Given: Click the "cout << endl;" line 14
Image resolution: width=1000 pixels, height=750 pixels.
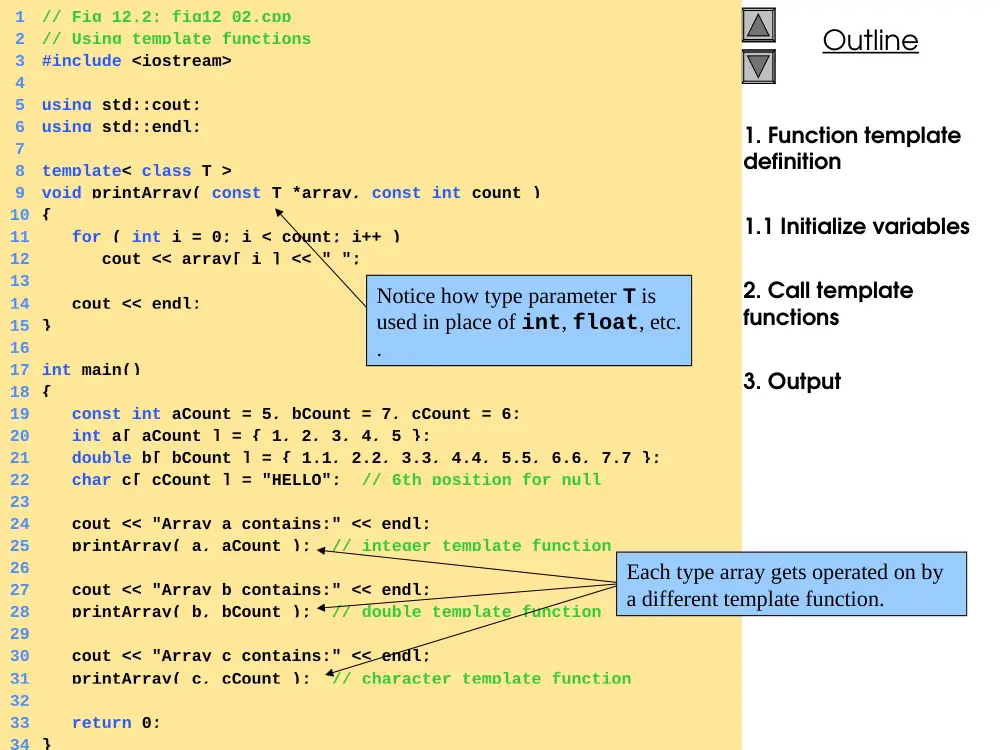Looking at the screenshot, I should 136,304.
